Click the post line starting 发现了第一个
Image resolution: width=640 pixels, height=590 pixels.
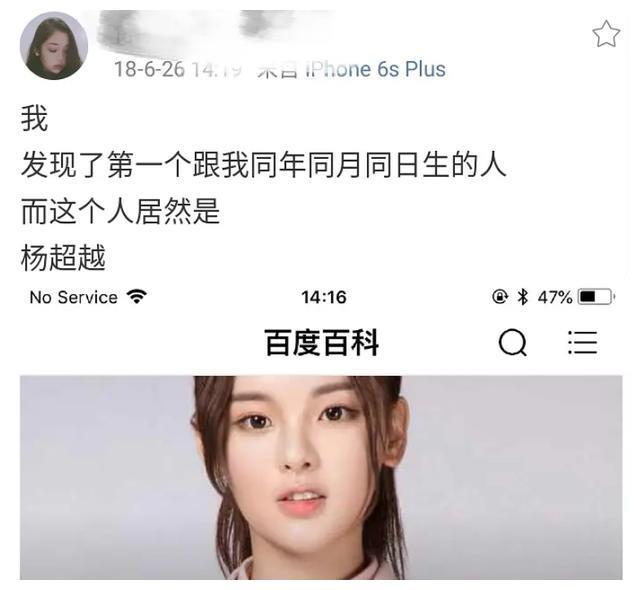point(264,165)
